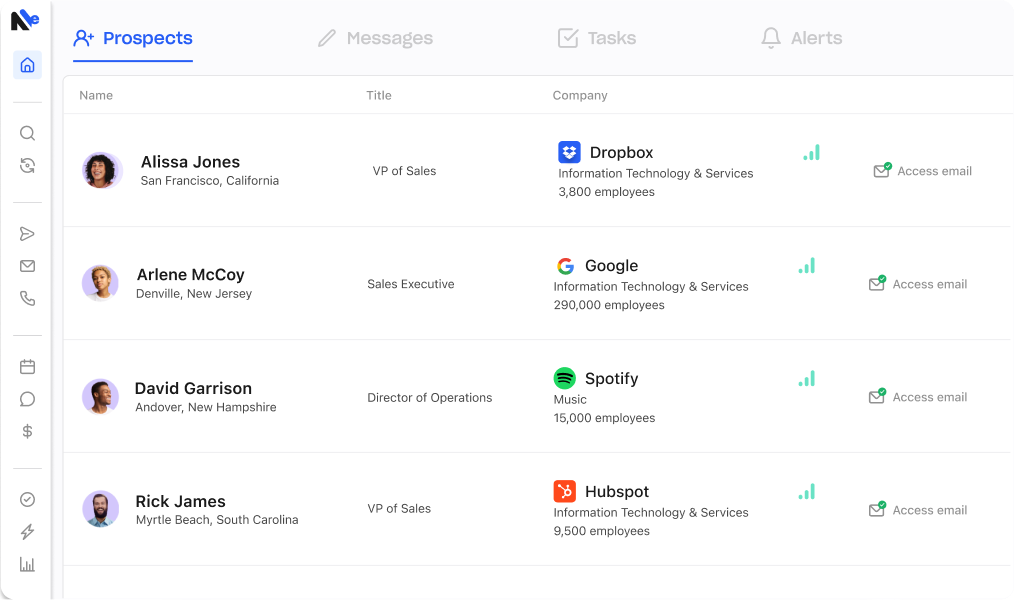Click the signal strength bars for Arlene McCoy
The height and width of the screenshot is (600, 1015).
point(806,266)
